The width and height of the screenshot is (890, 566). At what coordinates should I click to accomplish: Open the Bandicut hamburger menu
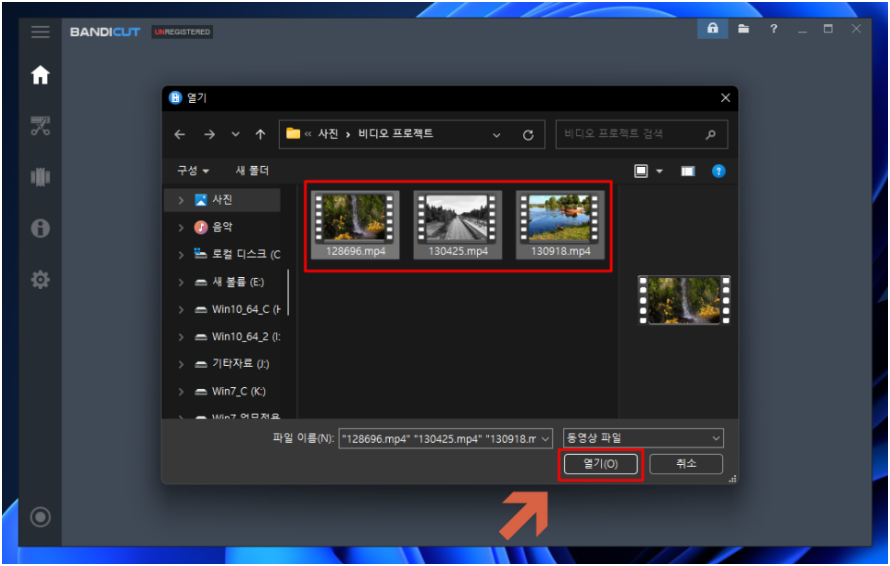[40, 32]
